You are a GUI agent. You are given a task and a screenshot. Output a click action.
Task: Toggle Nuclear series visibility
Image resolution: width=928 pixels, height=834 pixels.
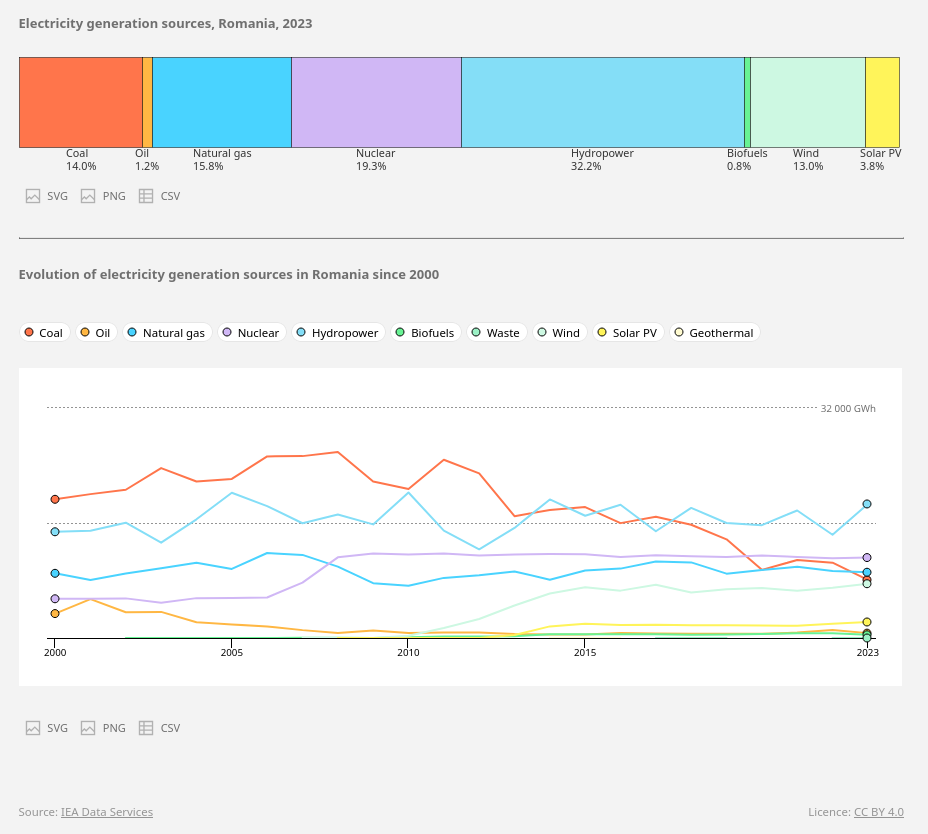[251, 333]
